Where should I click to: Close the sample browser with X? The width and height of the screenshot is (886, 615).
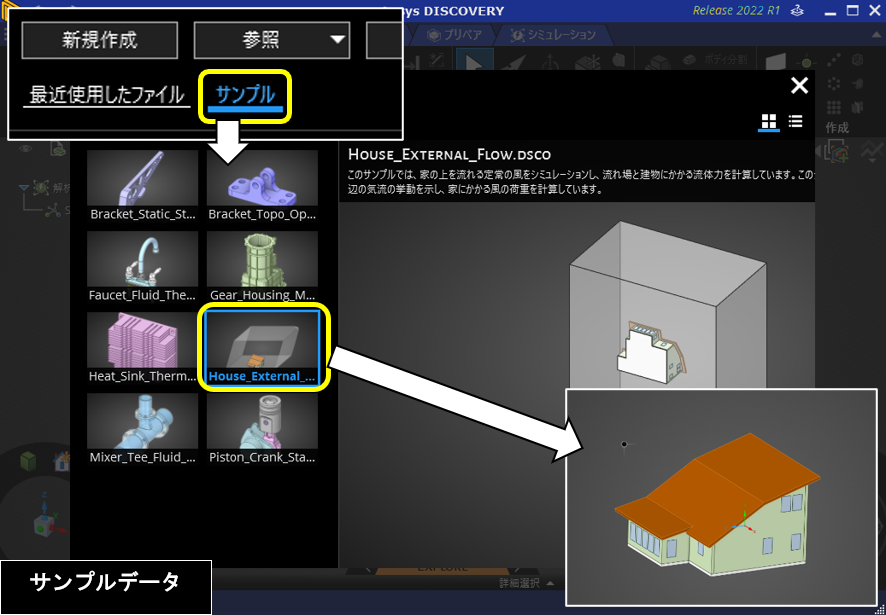[x=800, y=86]
